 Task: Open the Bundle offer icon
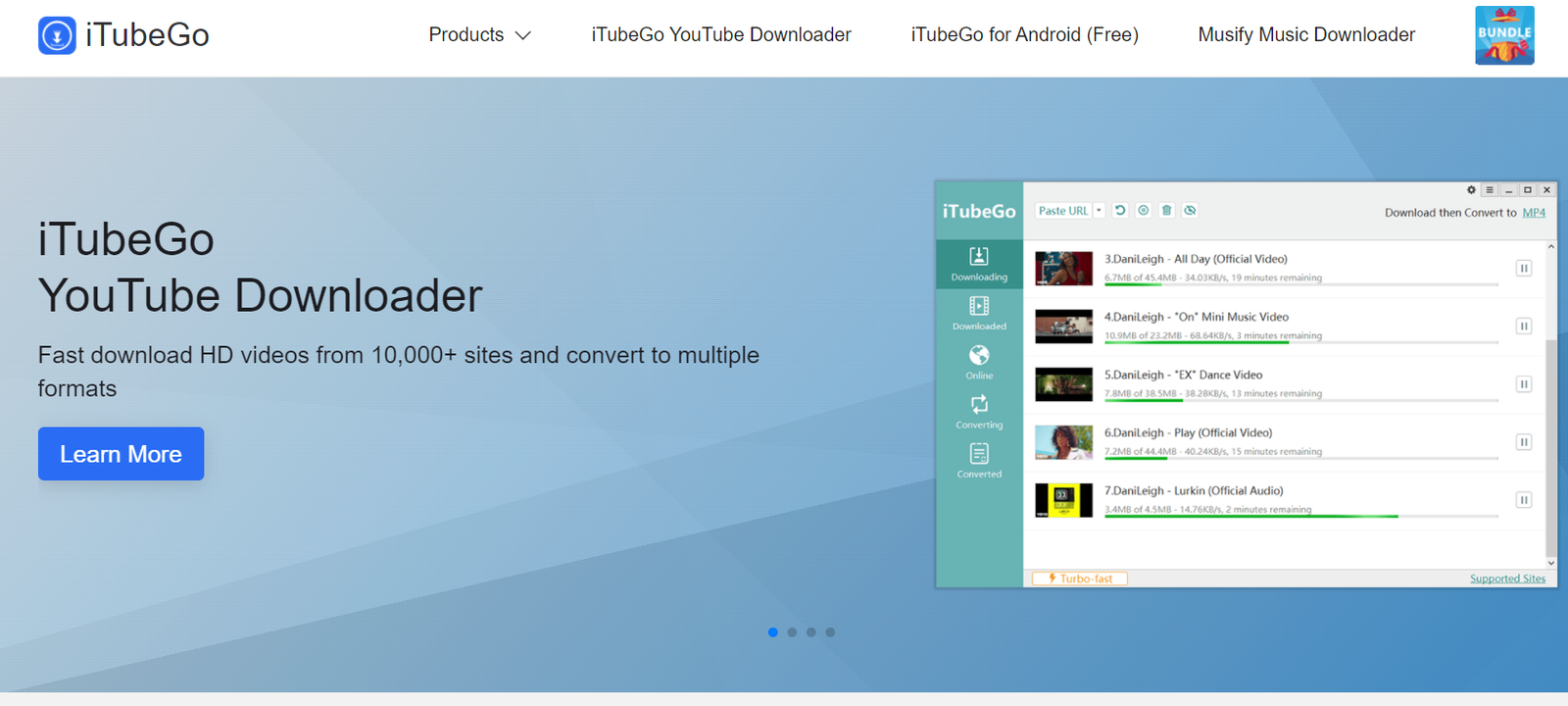1504,35
